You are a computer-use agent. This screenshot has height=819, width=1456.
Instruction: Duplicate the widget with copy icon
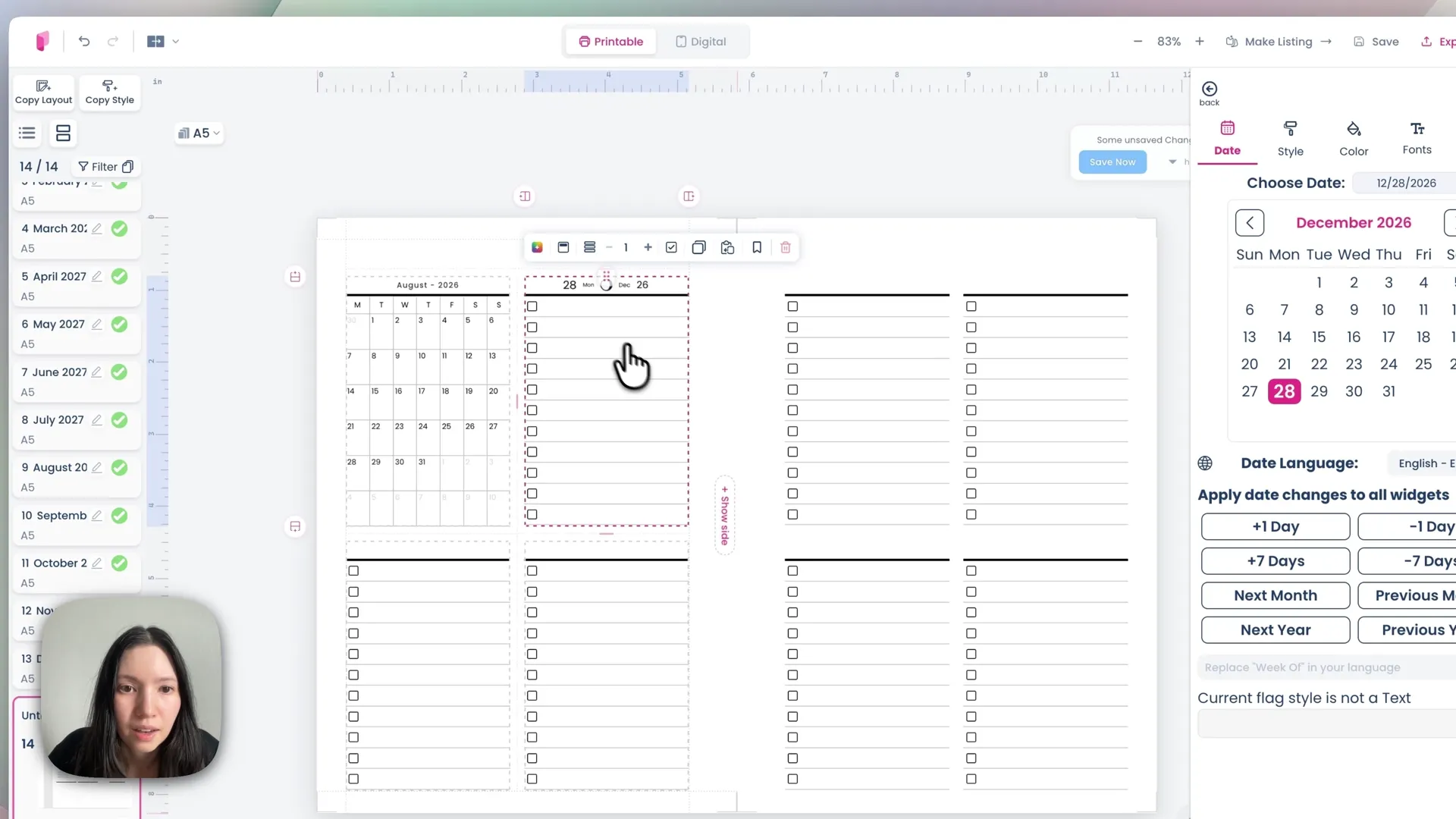[699, 247]
